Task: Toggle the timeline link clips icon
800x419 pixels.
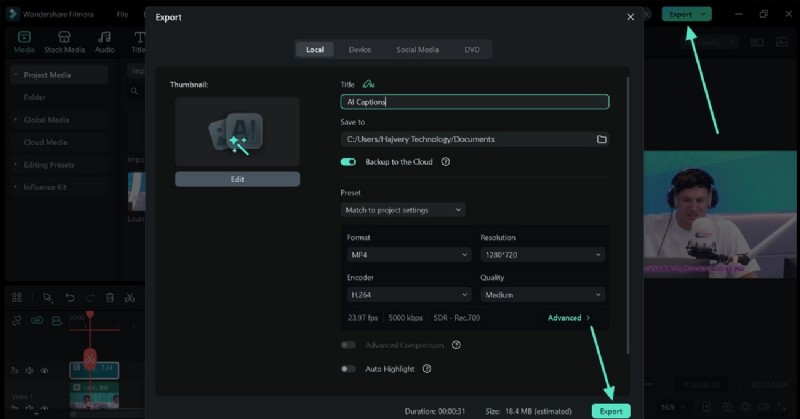Action: tap(37, 321)
